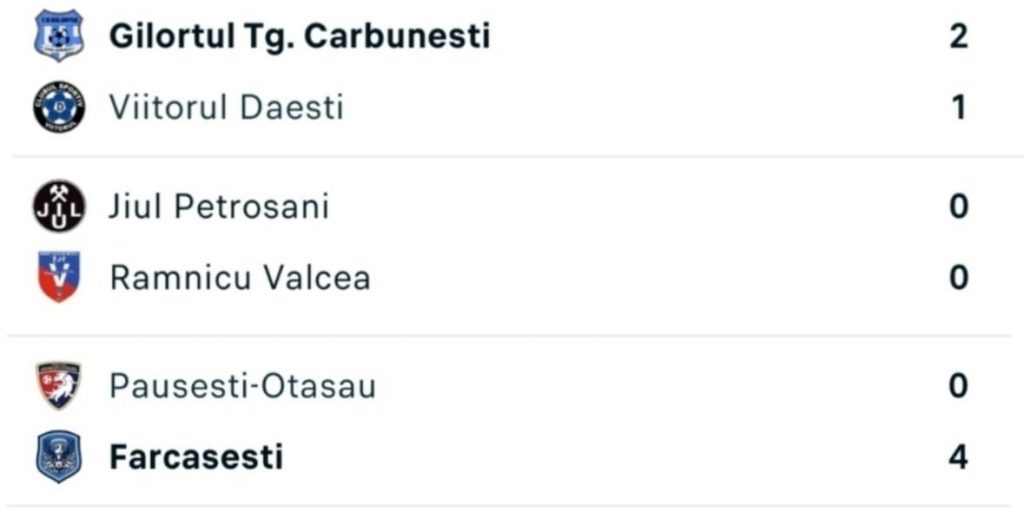Open the Pausesti-Otasau vs Farcasesti match
The width and height of the screenshot is (1024, 512).
click(x=512, y=421)
